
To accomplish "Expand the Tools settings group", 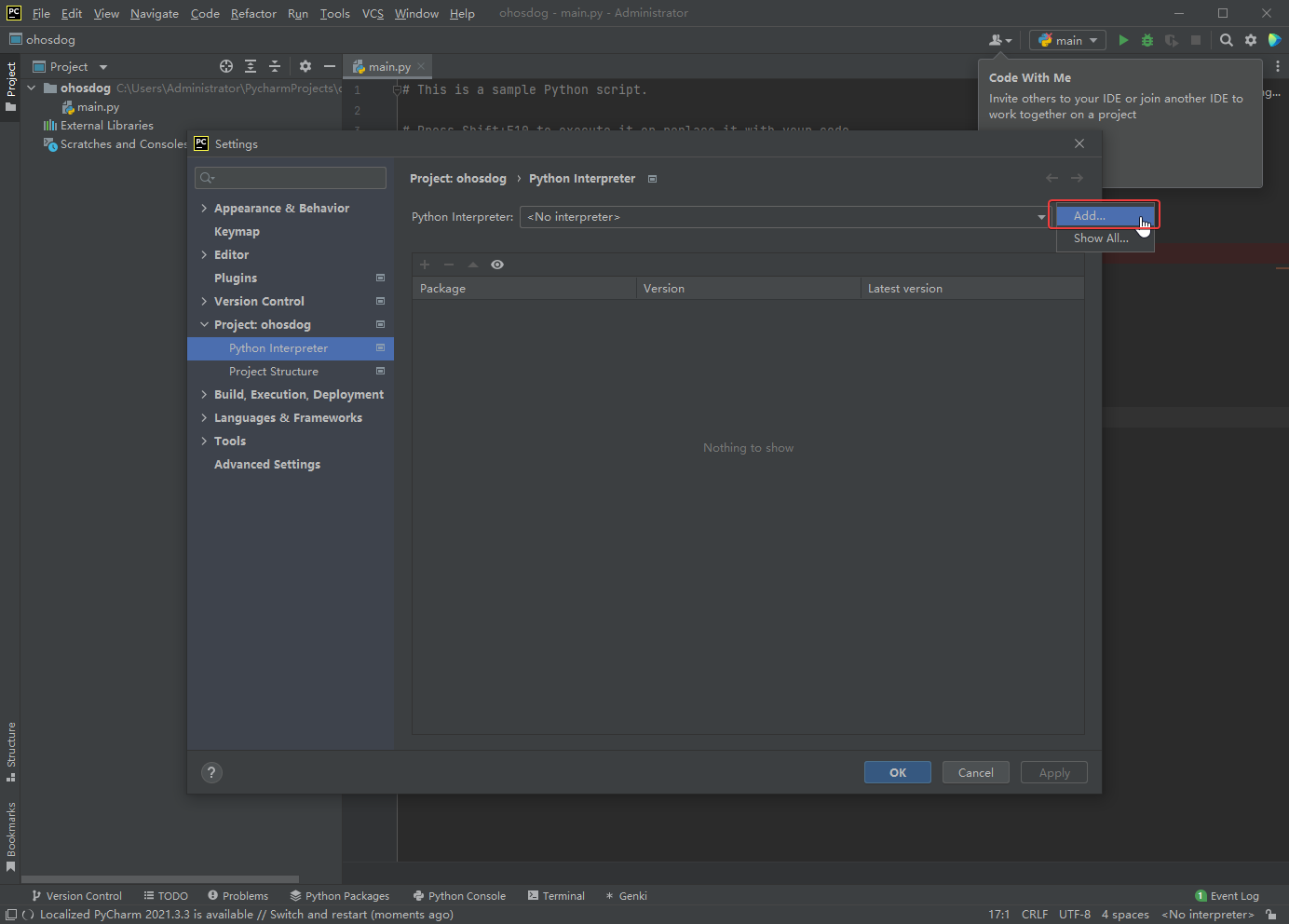I will 204,441.
